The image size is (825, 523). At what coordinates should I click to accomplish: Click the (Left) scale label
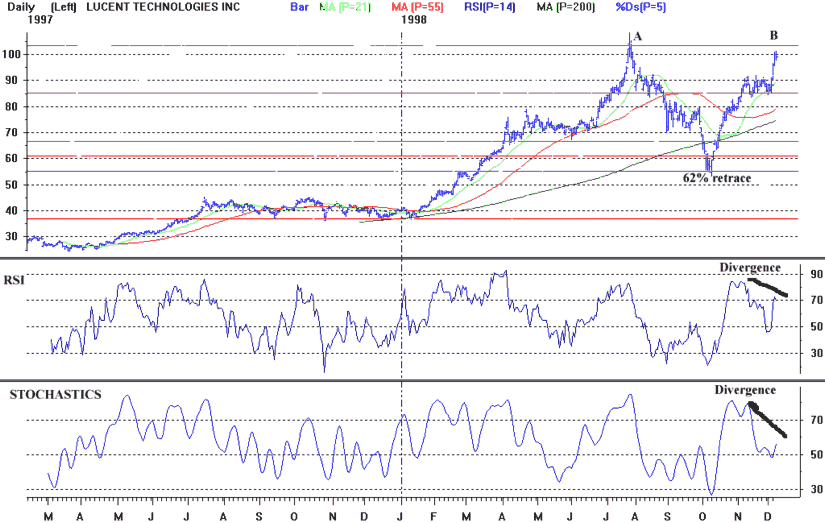pos(63,7)
